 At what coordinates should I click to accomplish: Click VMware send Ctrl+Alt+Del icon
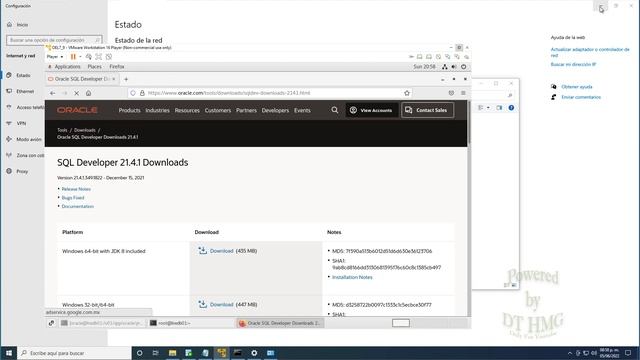click(89, 57)
